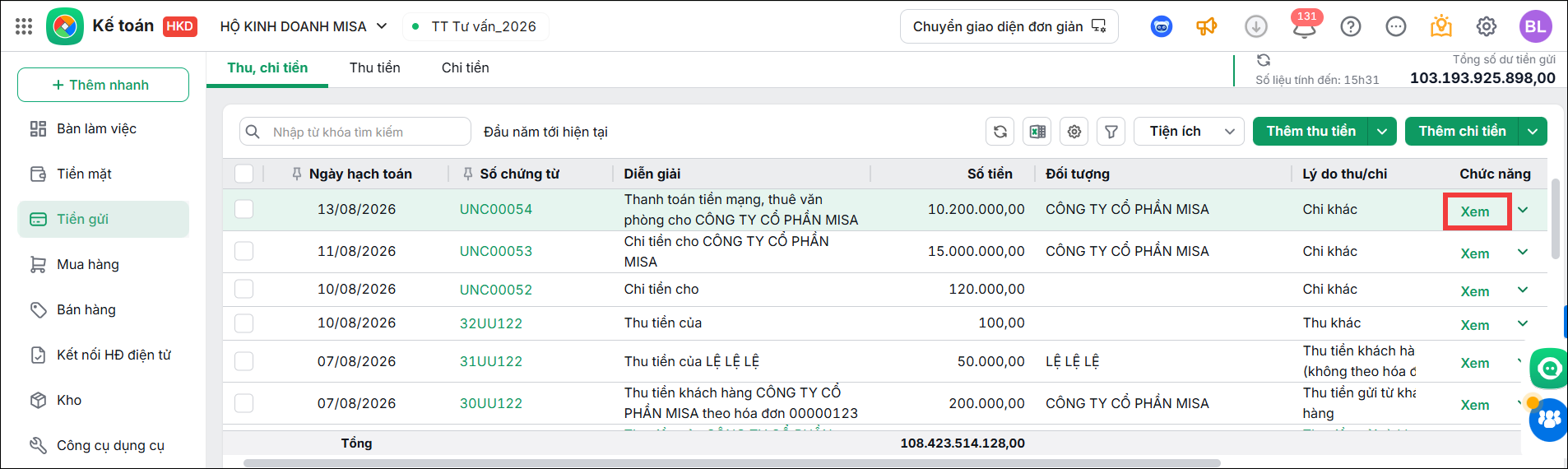
Task: Open the app launcher grid icon
Action: tap(24, 26)
